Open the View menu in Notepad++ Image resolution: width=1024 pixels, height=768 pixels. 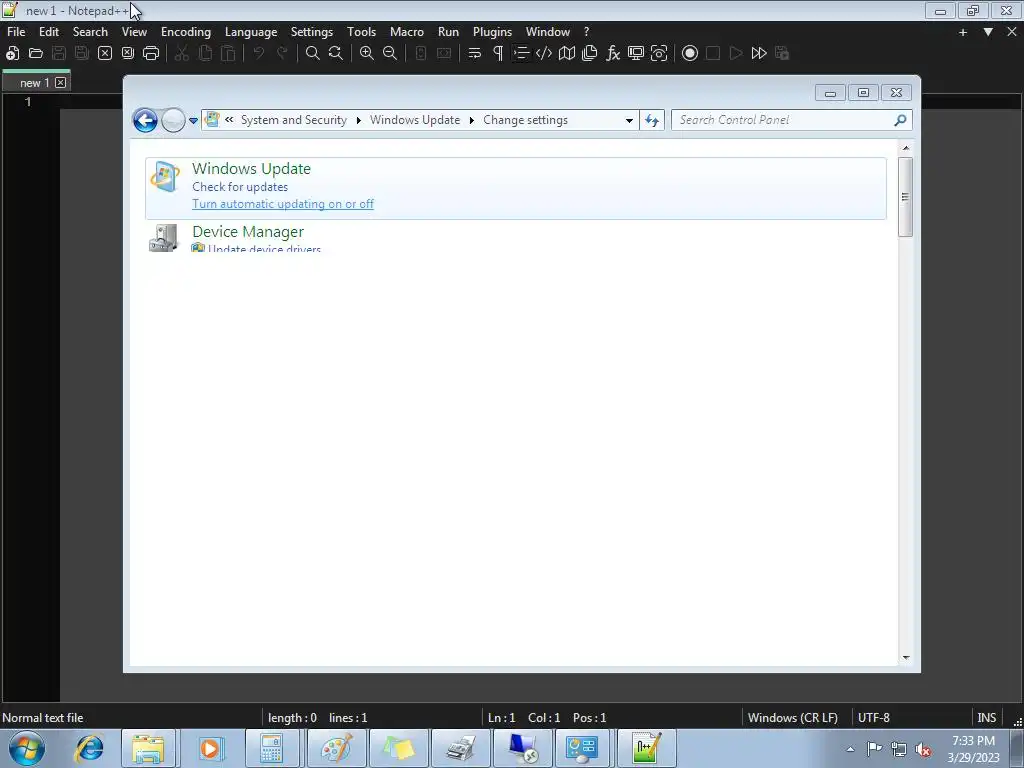point(134,31)
